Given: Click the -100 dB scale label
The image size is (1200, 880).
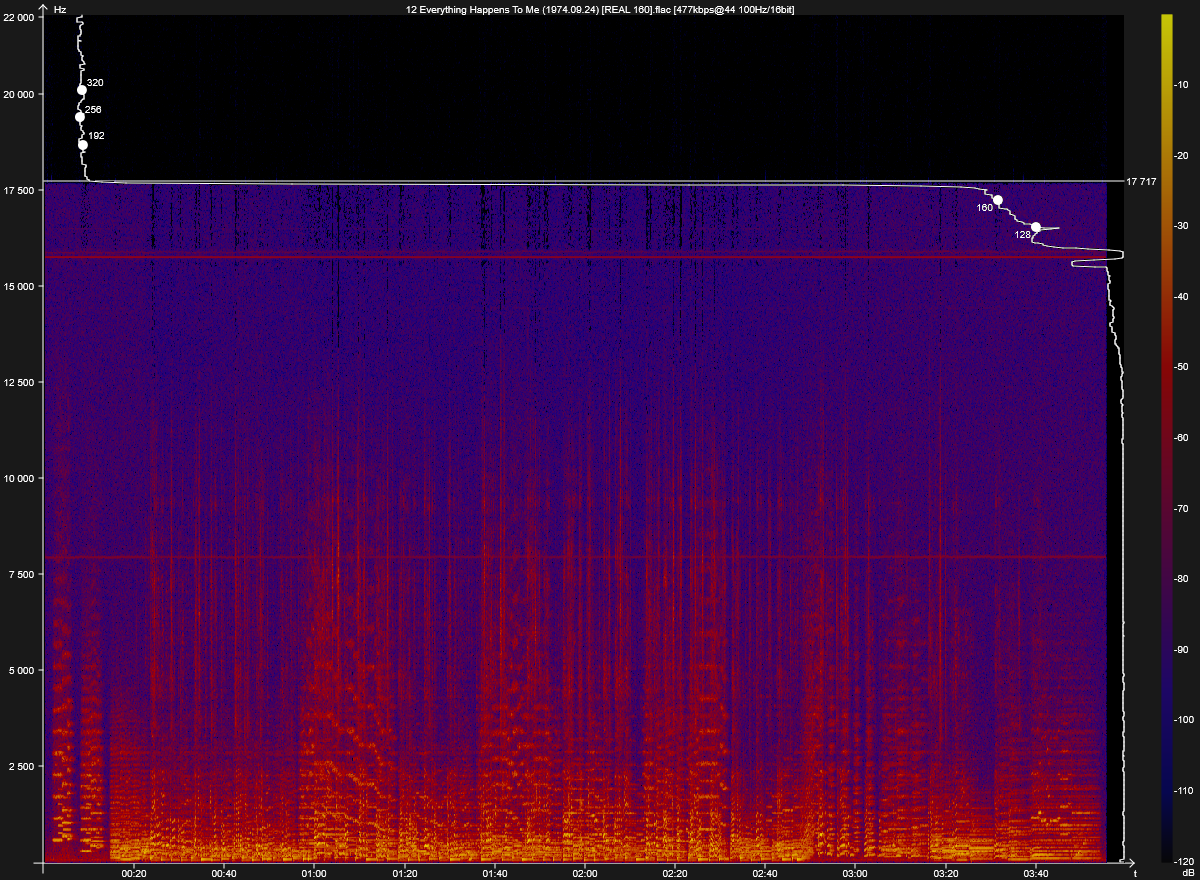Looking at the screenshot, I should click(1184, 720).
